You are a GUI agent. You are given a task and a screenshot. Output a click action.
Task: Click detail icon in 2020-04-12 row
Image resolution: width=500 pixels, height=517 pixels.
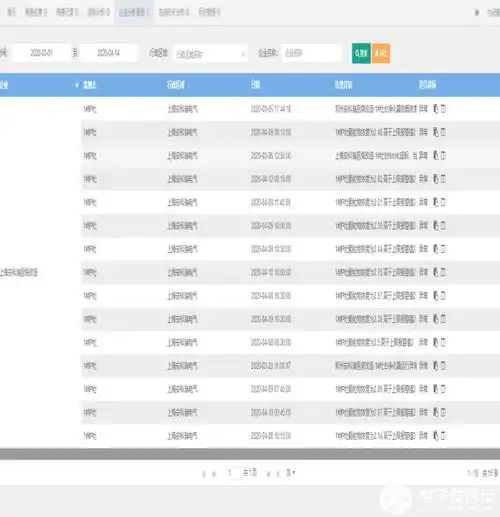[x=443, y=179]
